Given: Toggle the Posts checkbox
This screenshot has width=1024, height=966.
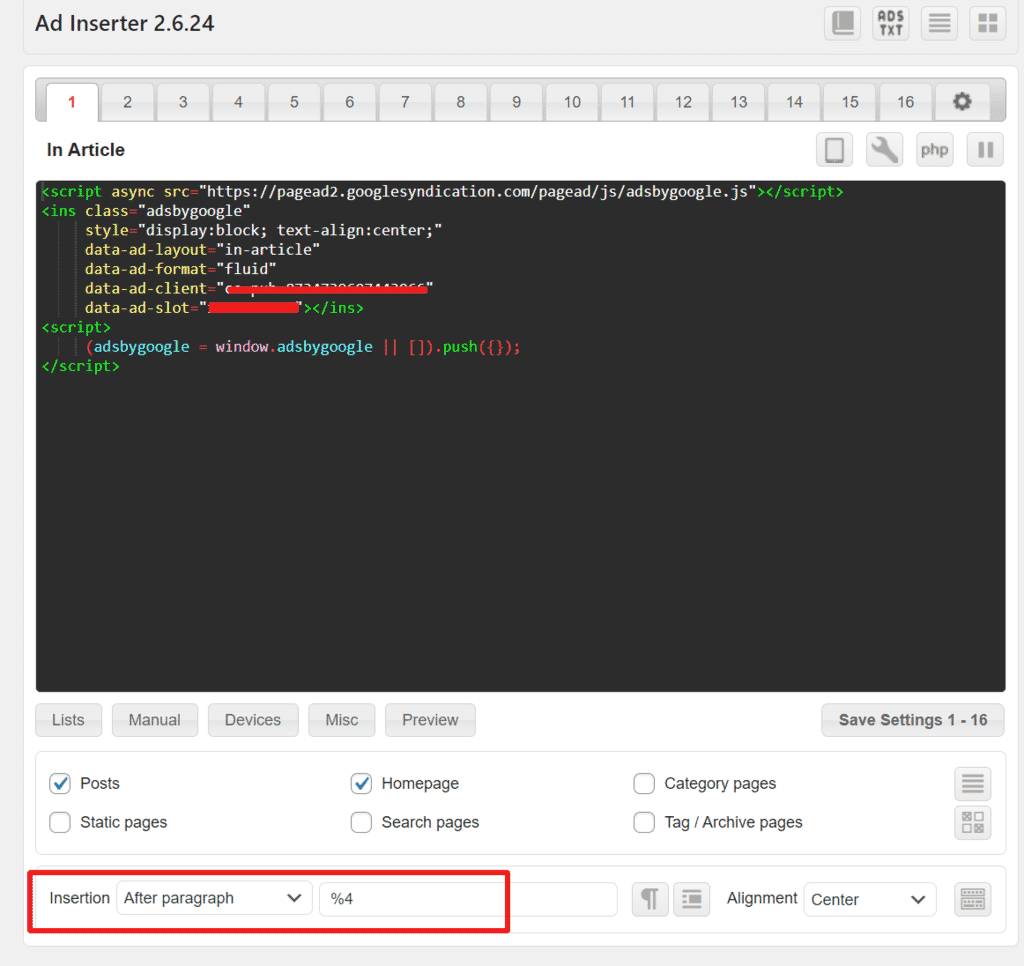Looking at the screenshot, I should click(60, 783).
